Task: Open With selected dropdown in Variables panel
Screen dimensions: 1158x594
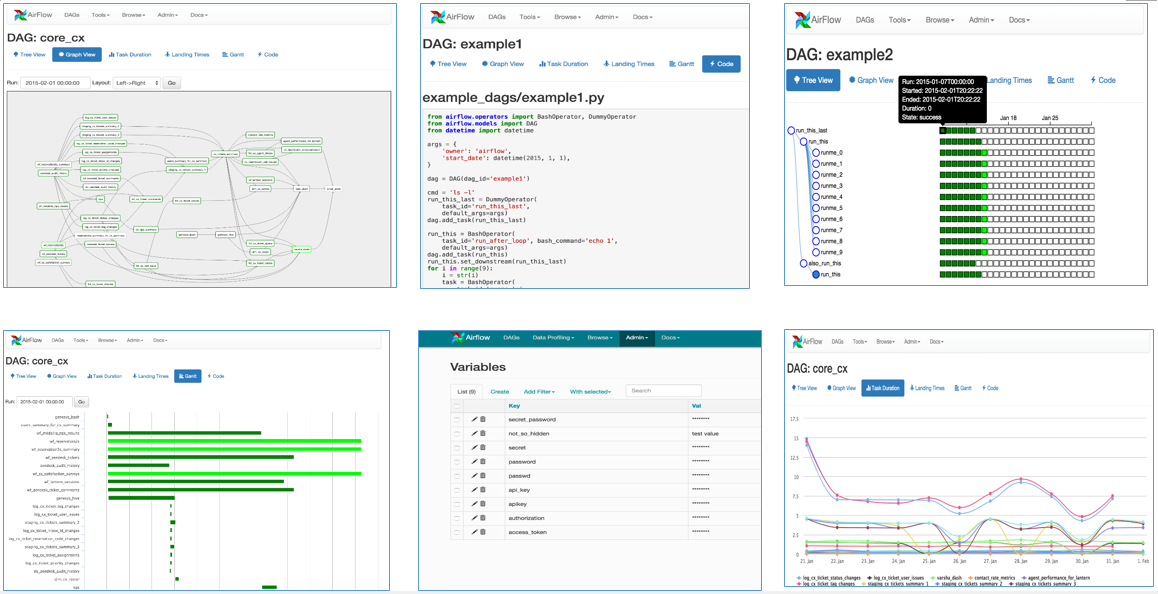Action: tap(590, 392)
